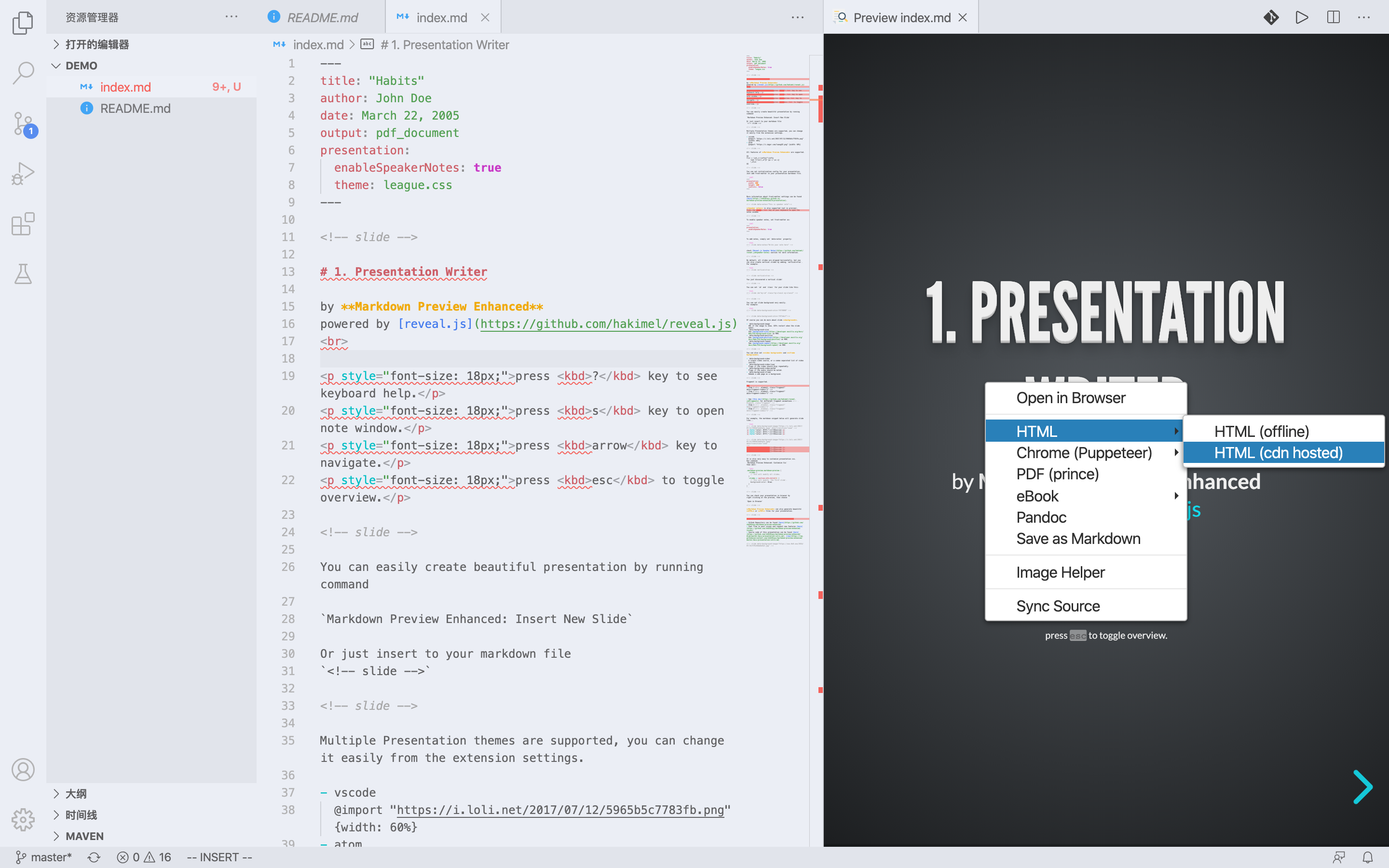Place cursor on 'enableSpeakerNotes: true' line

tap(417, 168)
